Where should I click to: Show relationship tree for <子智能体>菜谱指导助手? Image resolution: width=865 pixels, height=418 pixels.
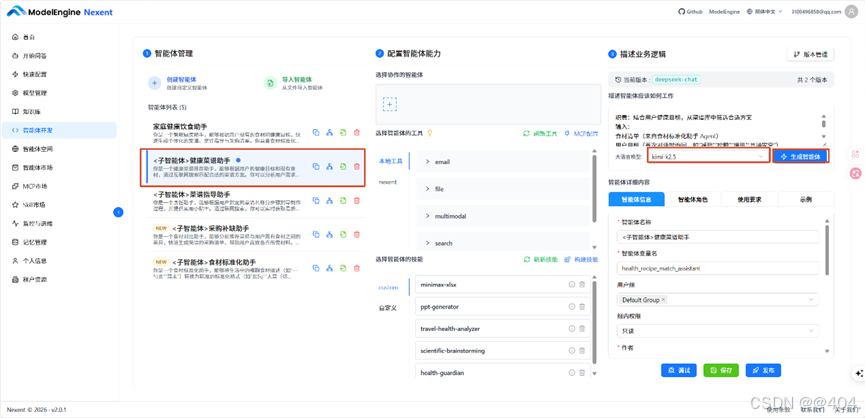329,201
